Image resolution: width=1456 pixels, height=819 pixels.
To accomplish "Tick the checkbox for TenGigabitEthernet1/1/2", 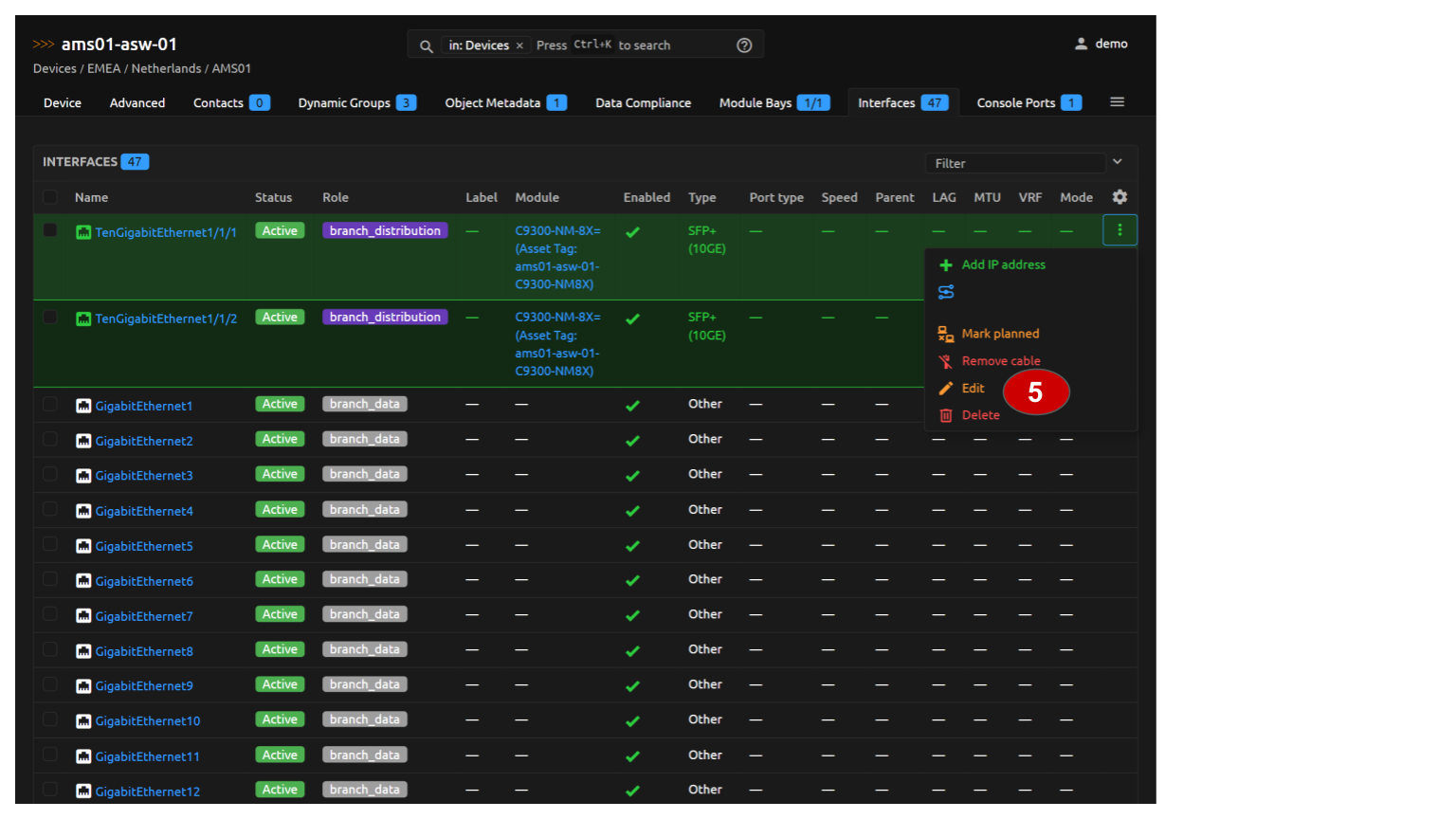I will 50,318.
